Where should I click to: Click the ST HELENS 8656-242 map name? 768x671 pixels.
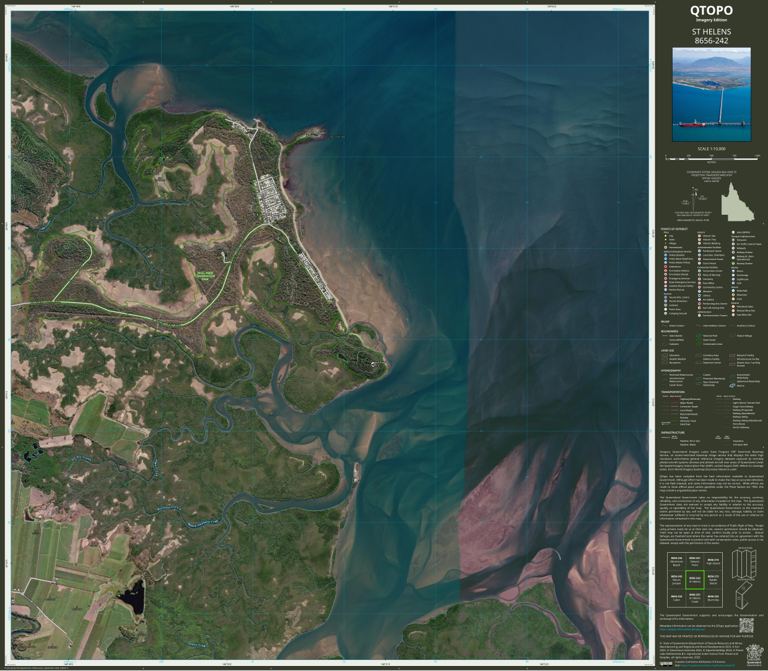(x=711, y=36)
